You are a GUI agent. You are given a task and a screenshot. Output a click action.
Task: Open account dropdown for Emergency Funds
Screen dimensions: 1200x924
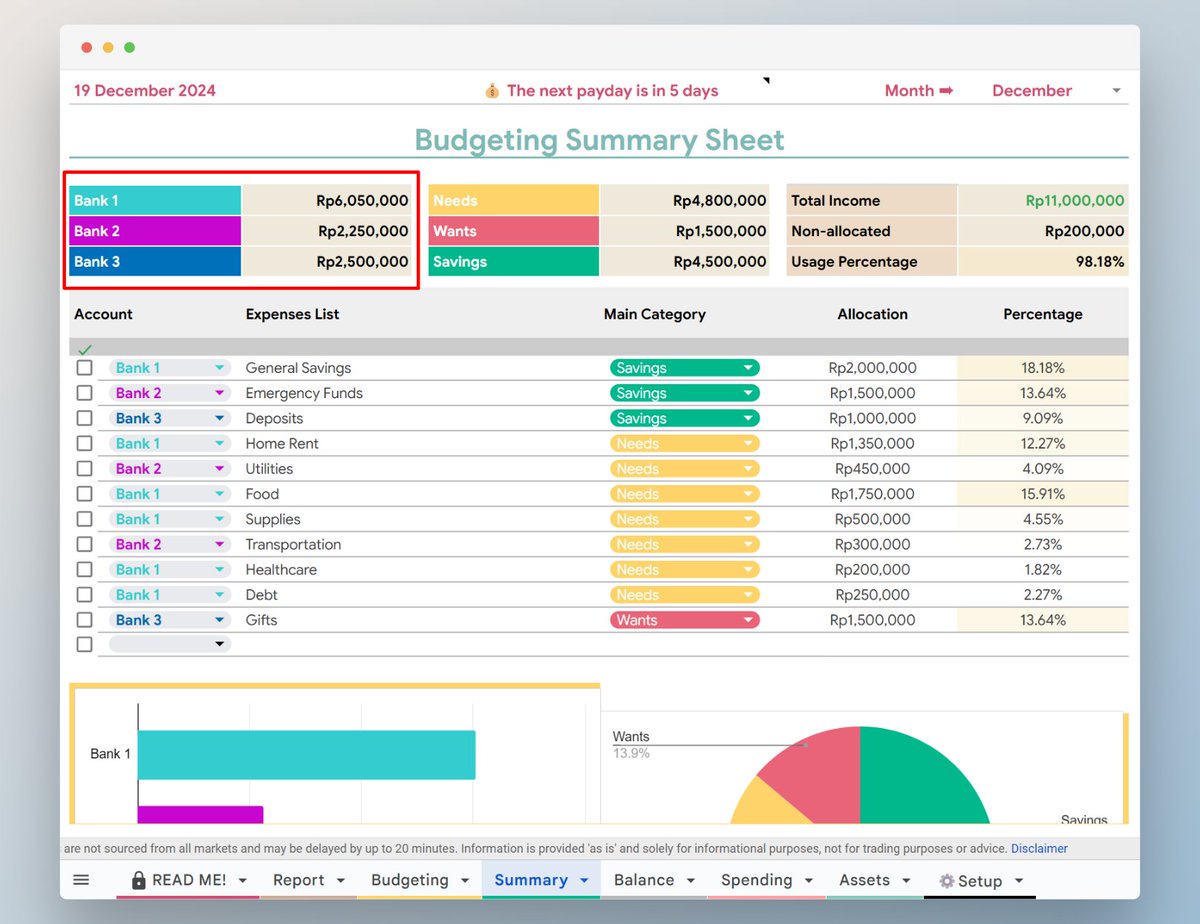[219, 393]
